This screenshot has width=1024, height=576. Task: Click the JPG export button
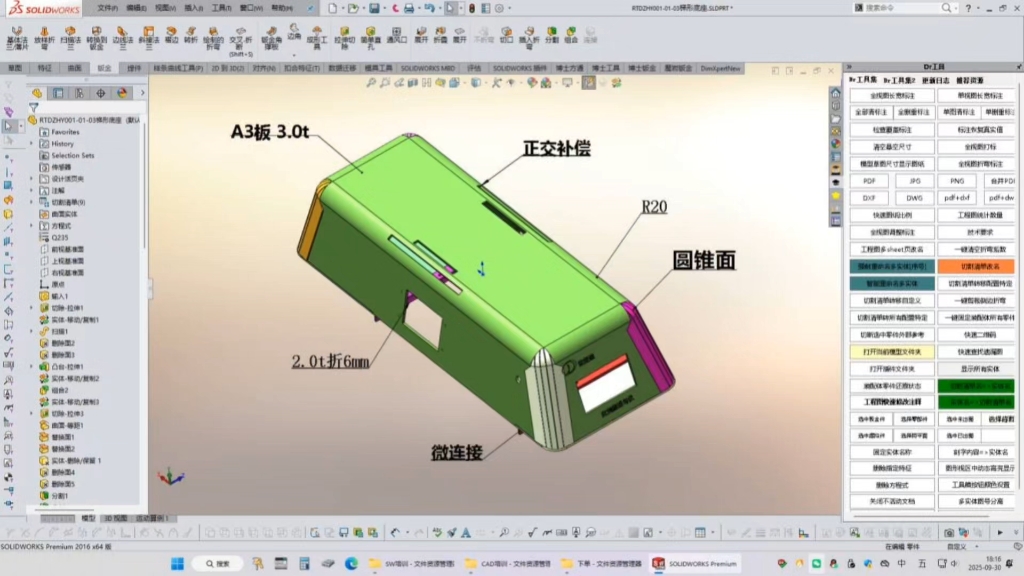point(914,181)
